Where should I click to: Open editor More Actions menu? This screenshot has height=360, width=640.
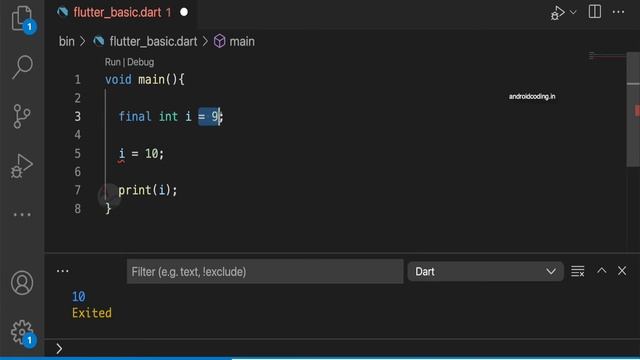618,12
